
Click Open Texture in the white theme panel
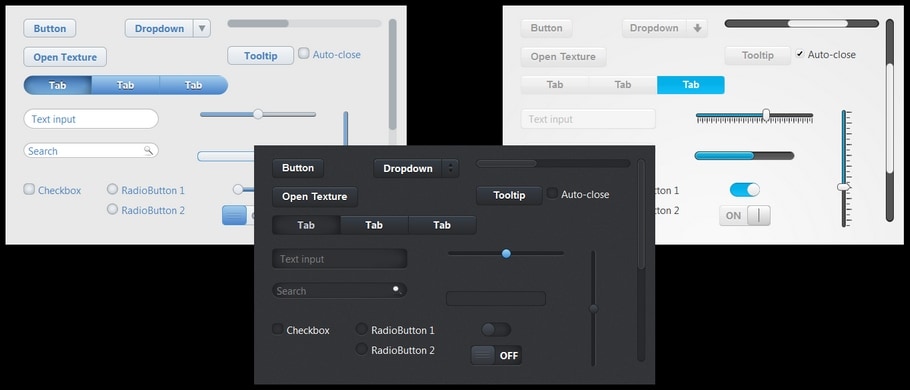563,56
